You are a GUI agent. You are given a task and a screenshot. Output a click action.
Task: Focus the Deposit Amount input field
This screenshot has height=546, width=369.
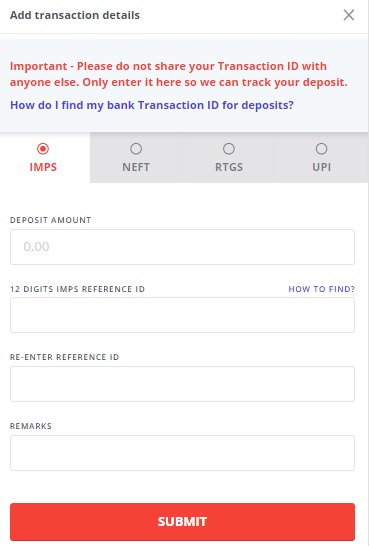[182, 247]
